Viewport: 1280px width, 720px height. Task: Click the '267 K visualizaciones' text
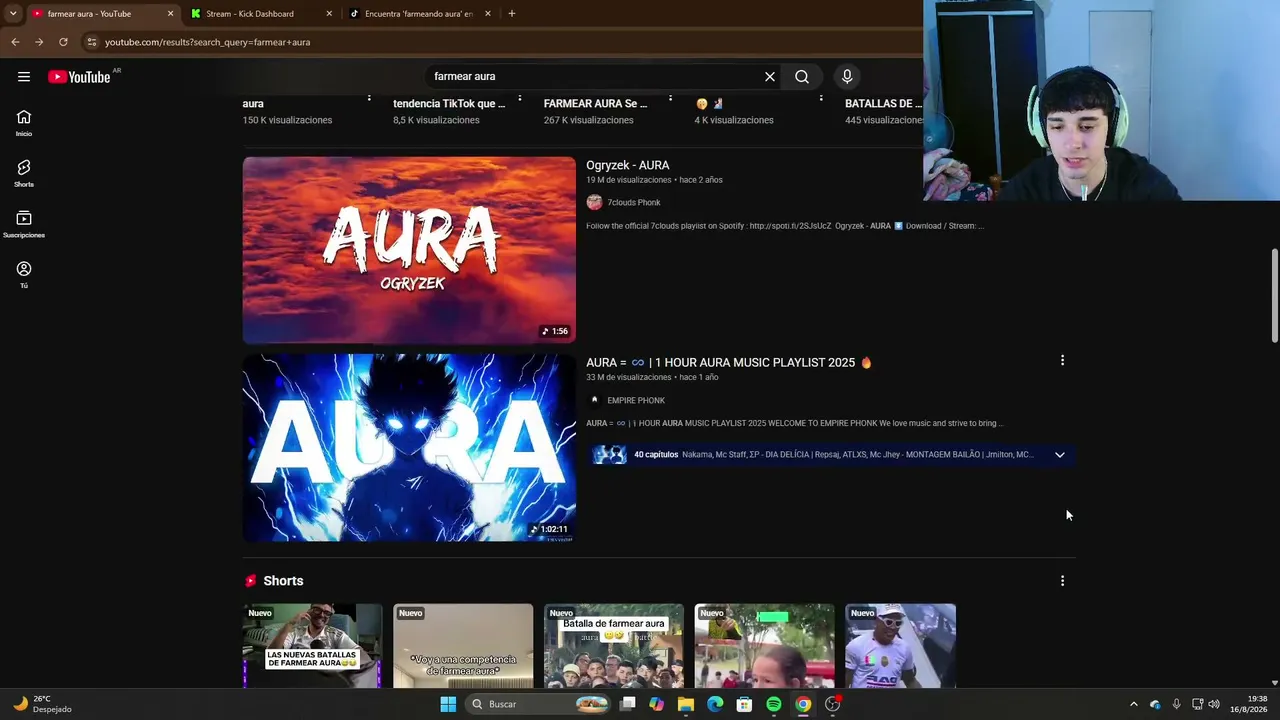click(x=588, y=120)
